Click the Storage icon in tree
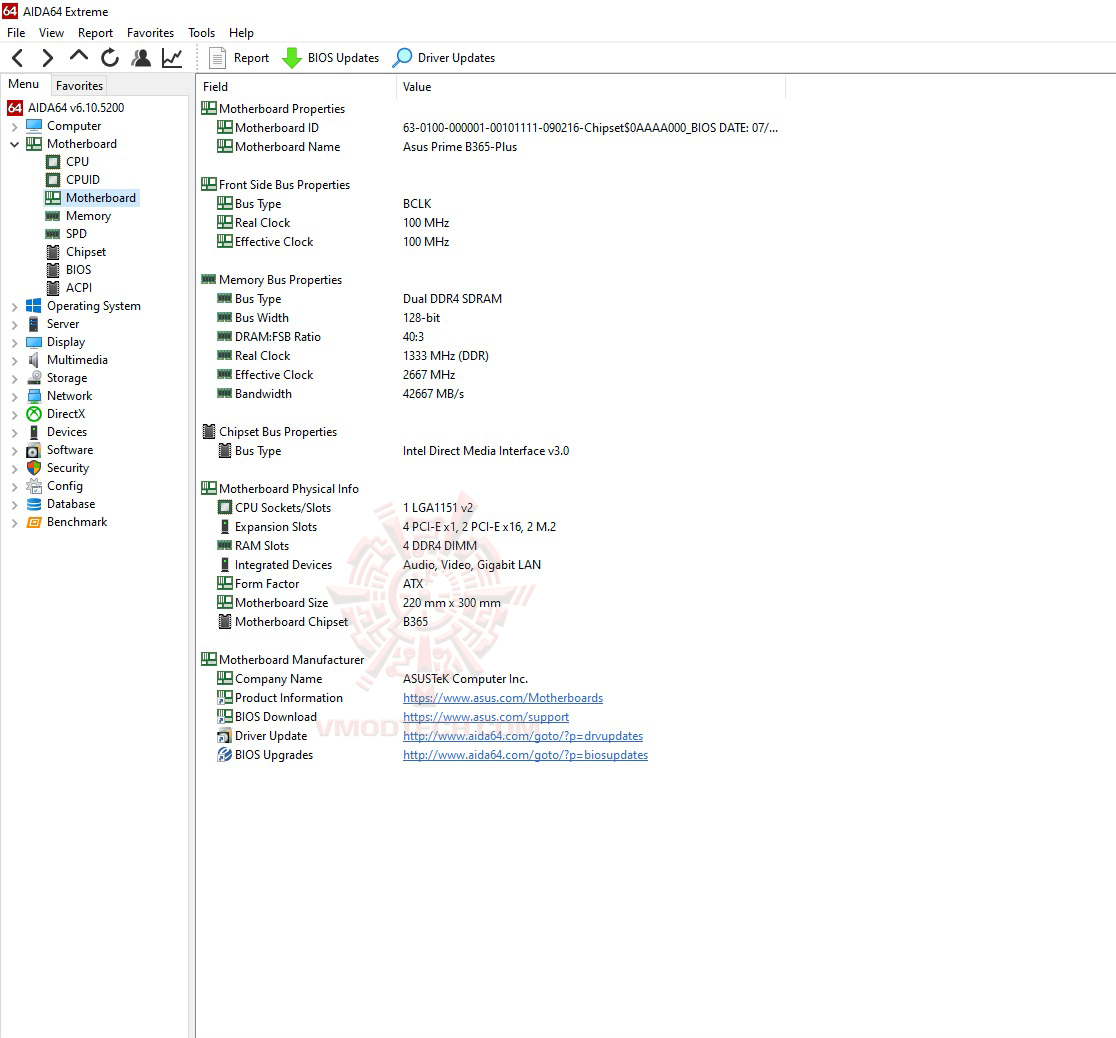Screen dimensions: 1116x1038 33,378
